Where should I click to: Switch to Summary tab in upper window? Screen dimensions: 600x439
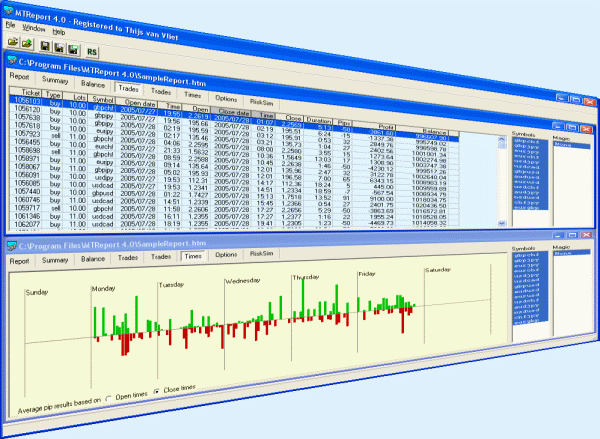55,80
